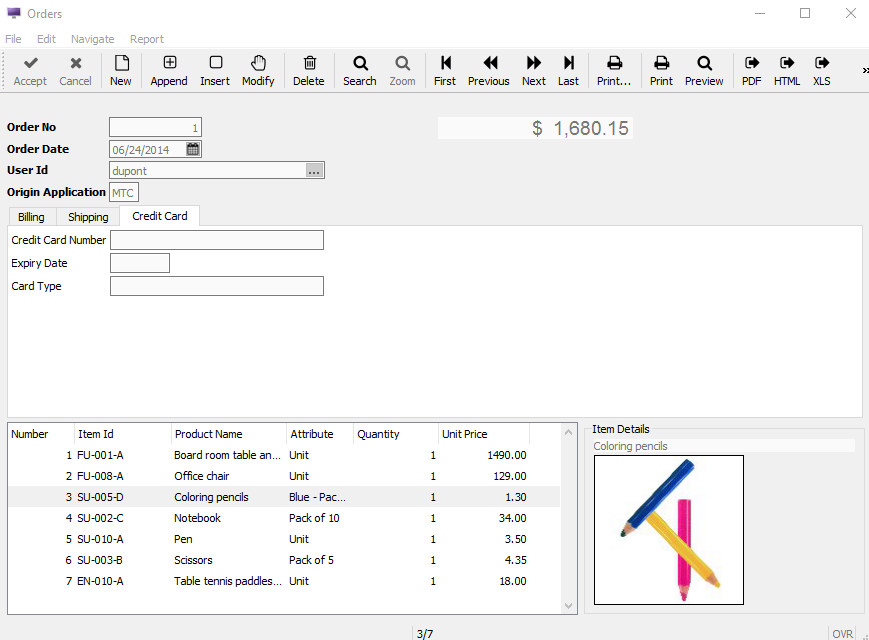
Task: Click the Accept toolbar icon
Action: 30,70
